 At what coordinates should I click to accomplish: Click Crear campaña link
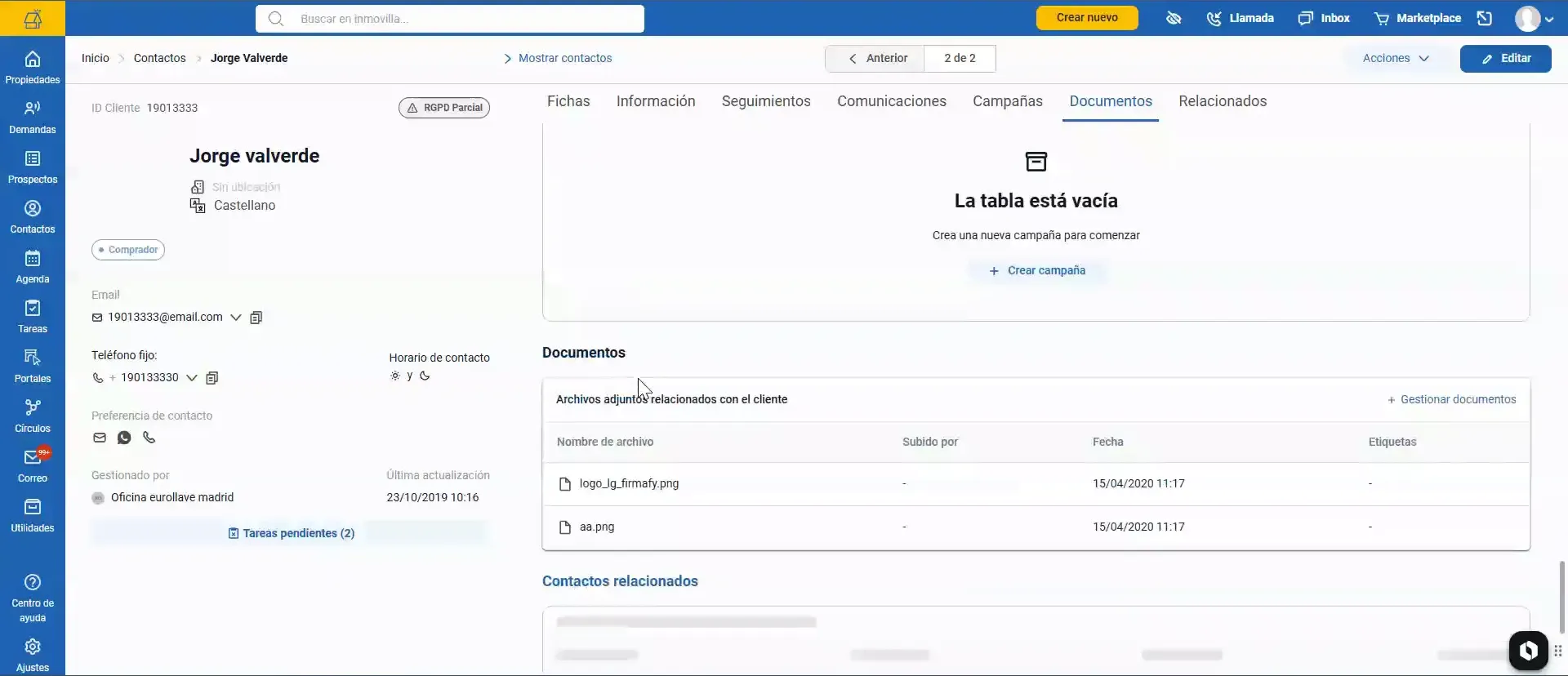pyautogui.click(x=1037, y=270)
